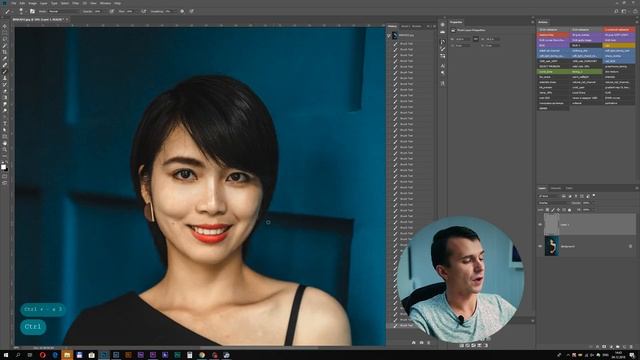This screenshot has height=360, width=640.
Task: Run the gold-colored action button in Actions panel
Action: click(619, 45)
